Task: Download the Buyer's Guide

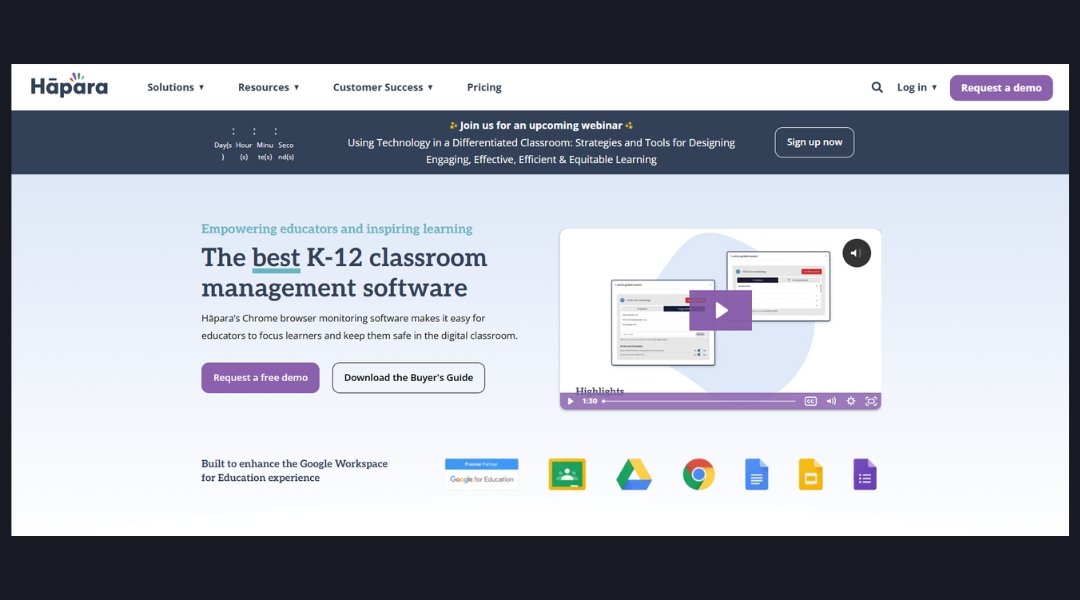Action: (x=408, y=377)
